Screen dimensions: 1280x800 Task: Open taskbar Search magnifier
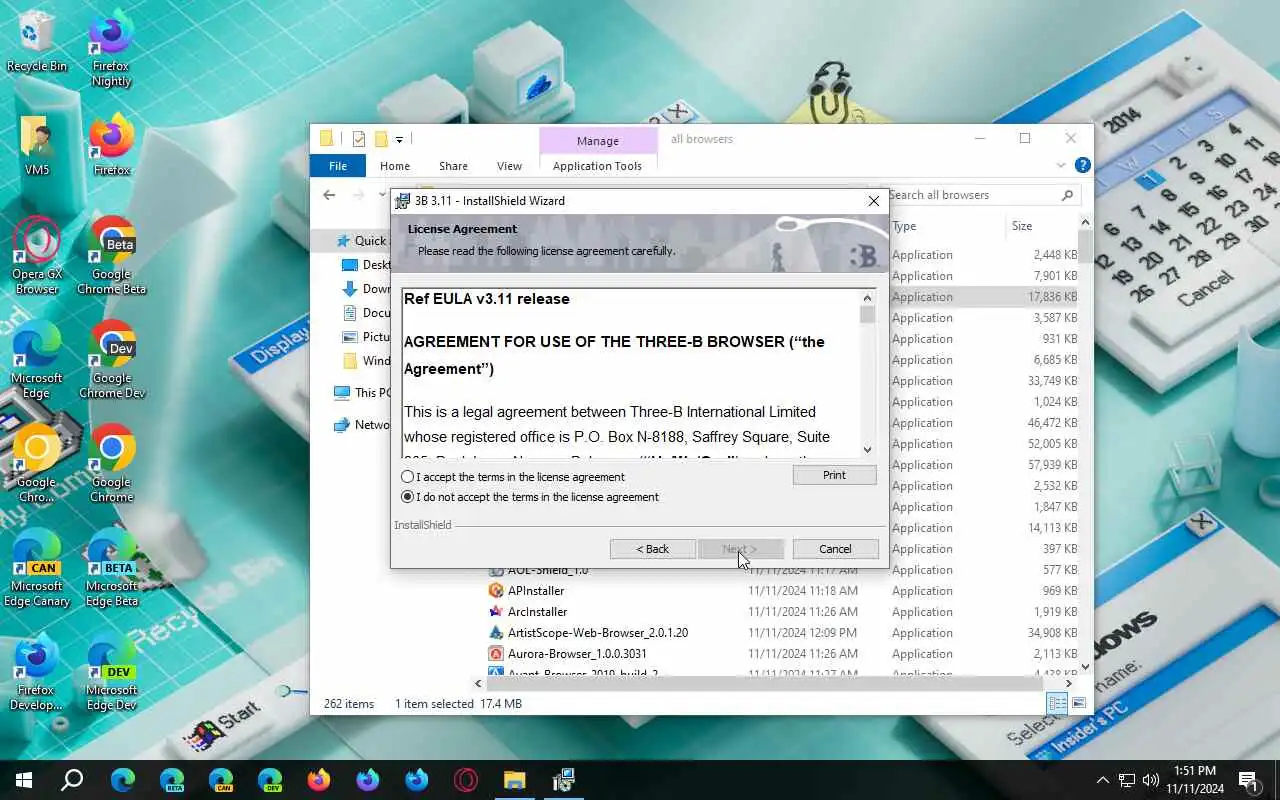72,780
